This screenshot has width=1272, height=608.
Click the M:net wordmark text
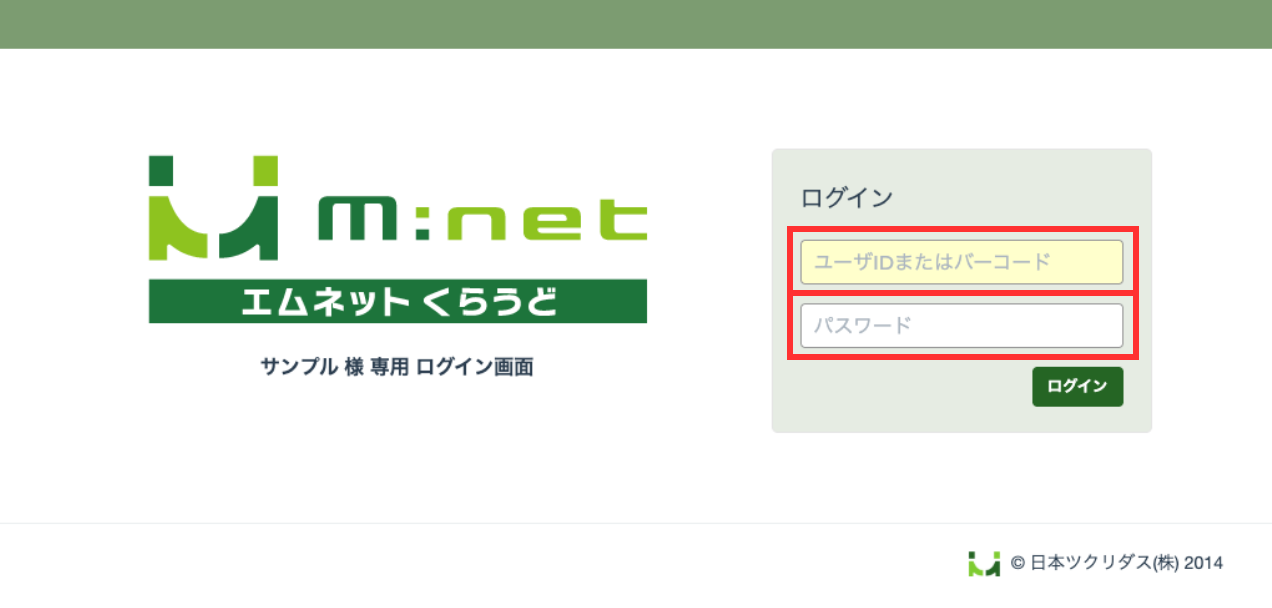[482, 219]
